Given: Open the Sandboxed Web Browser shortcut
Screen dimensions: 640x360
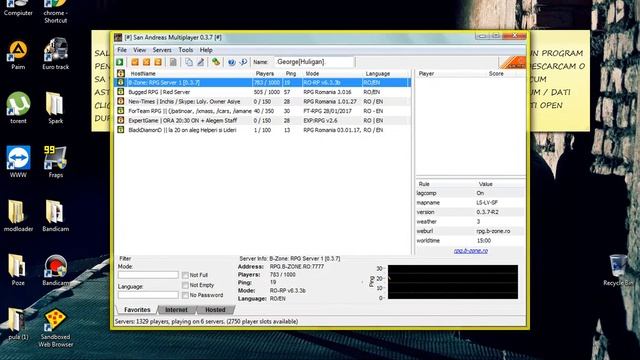Looking at the screenshot, I should pyautogui.click(x=56, y=329).
